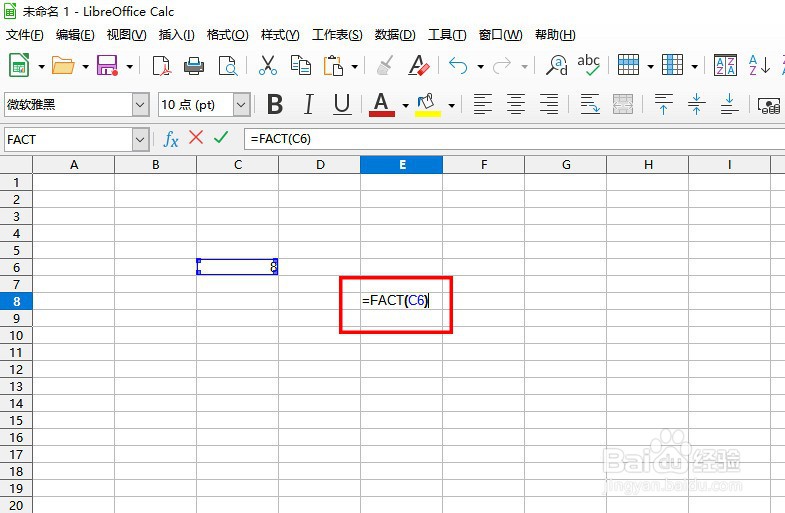Align cell content to top

(663, 104)
